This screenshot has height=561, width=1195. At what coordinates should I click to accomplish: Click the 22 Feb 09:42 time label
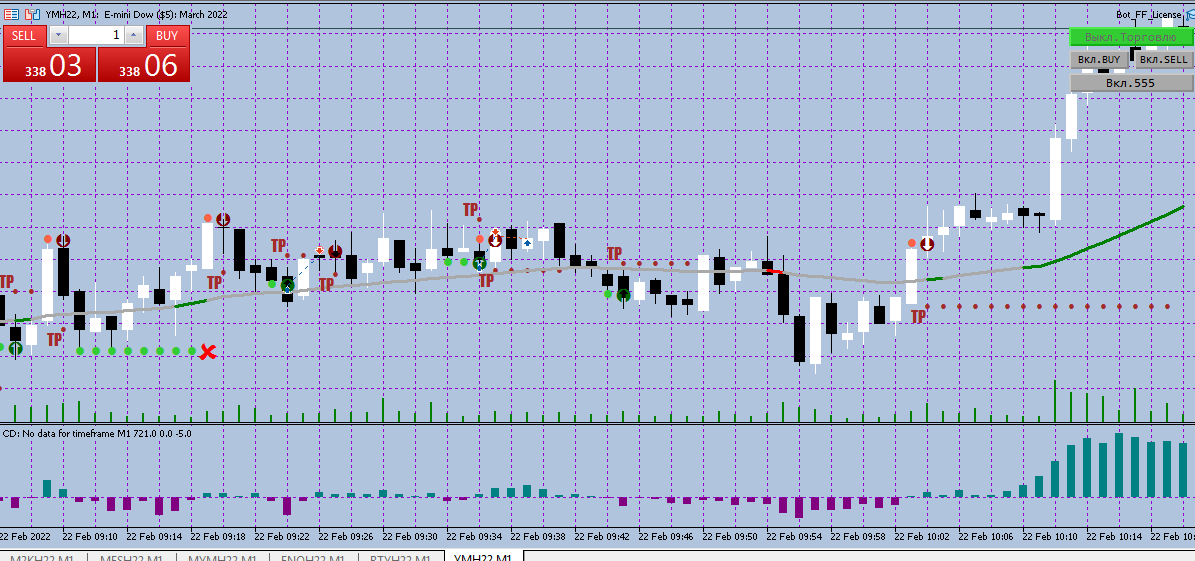pos(602,536)
